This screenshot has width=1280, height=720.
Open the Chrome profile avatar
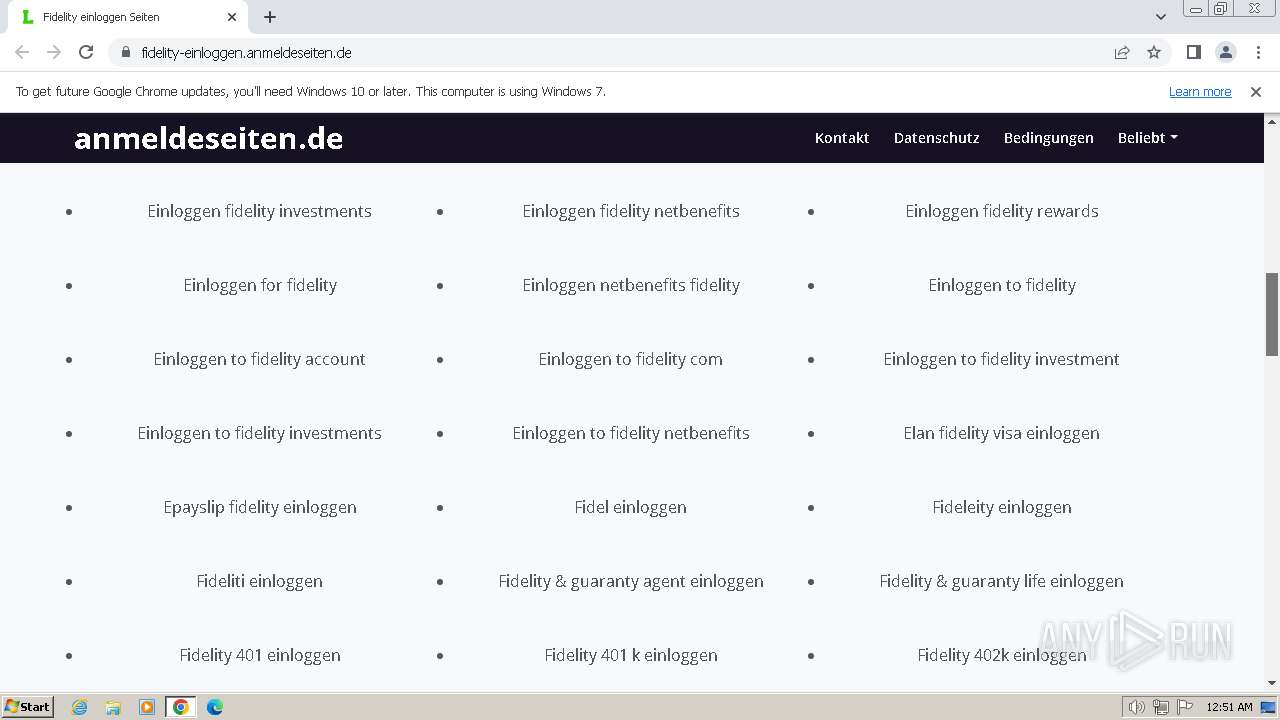click(1226, 52)
